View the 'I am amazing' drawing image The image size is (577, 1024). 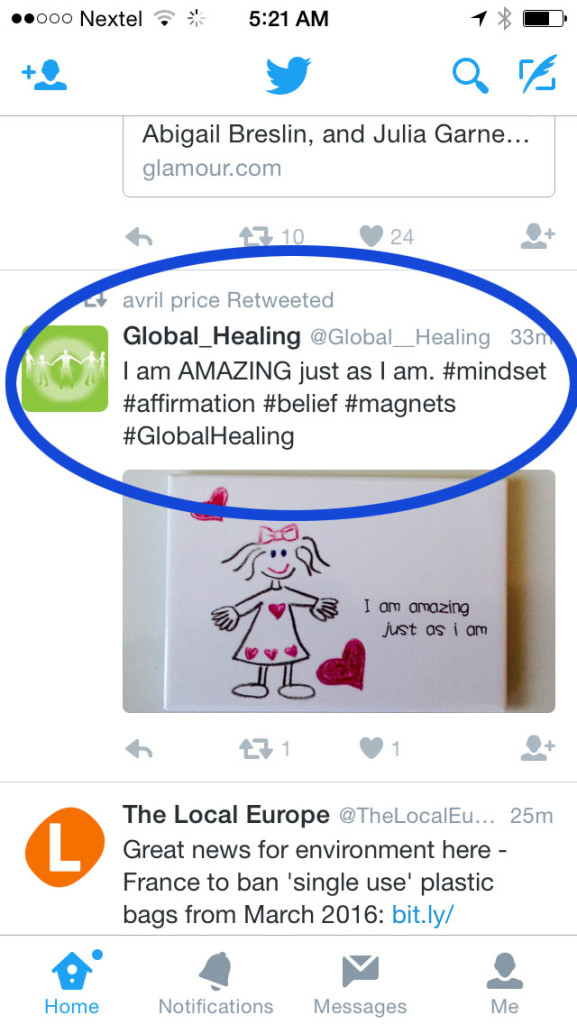click(x=339, y=591)
